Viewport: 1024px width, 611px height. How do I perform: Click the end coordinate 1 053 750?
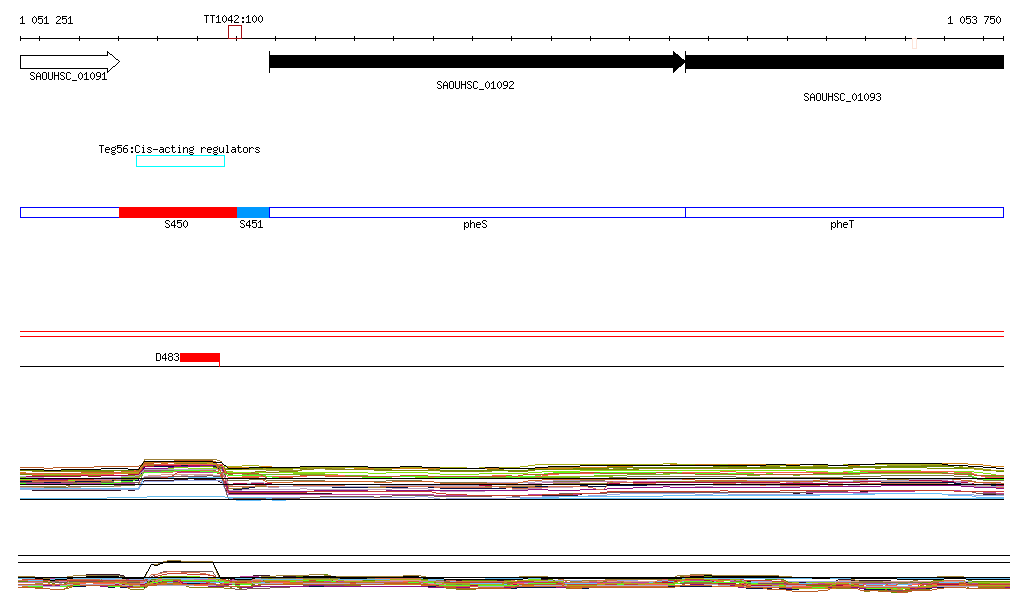coord(973,20)
